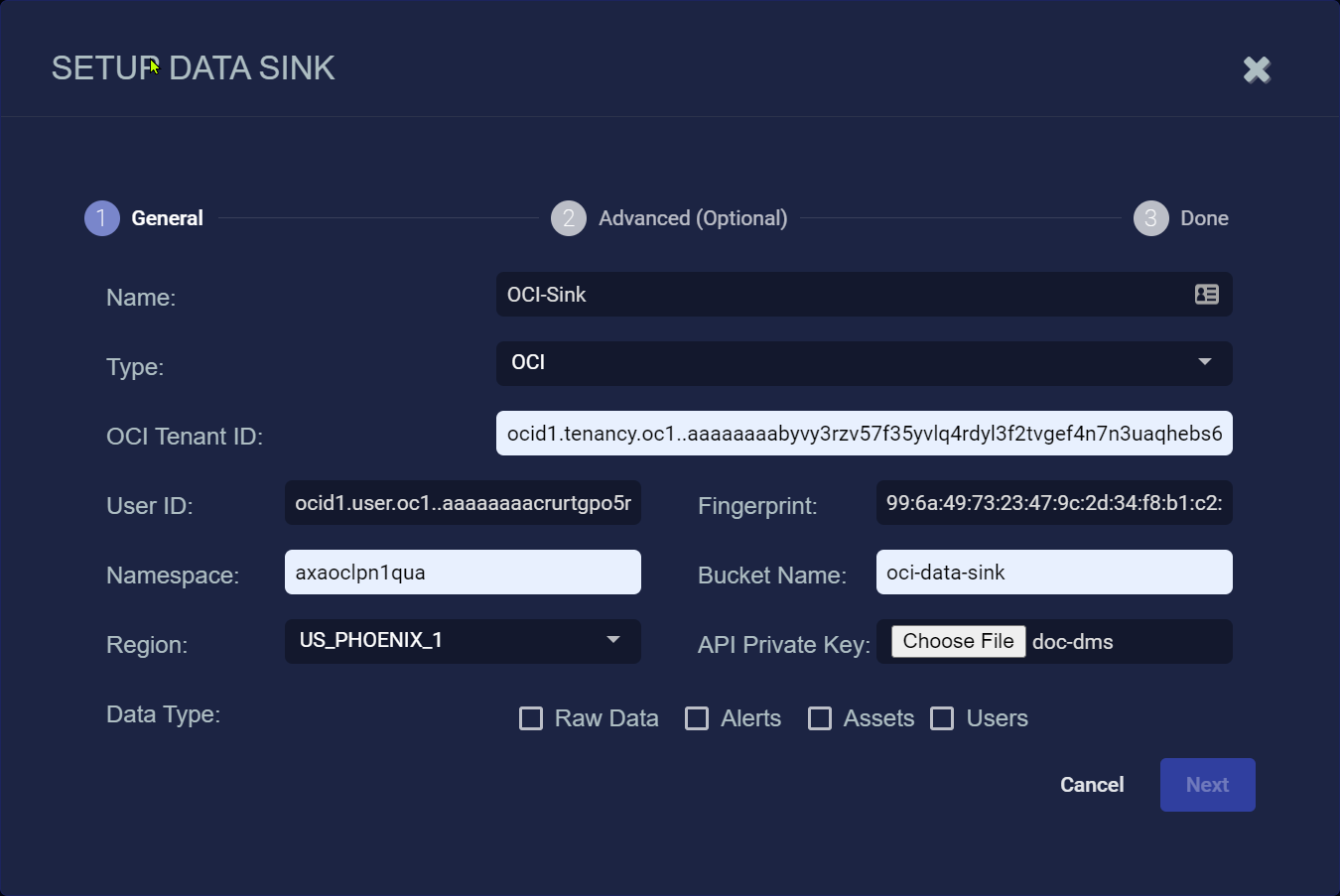Edit the User ID input field
Image resolution: width=1340 pixels, height=896 pixels.
tap(463, 503)
